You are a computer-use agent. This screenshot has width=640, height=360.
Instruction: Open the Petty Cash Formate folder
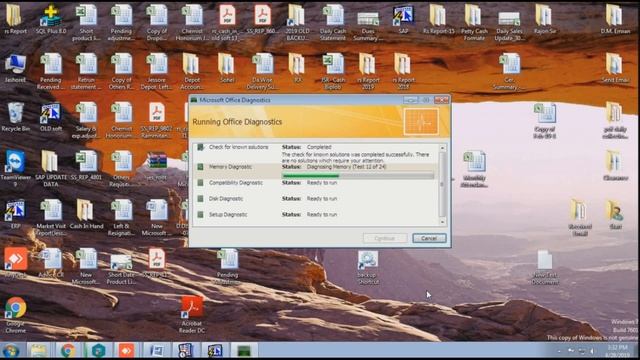click(474, 22)
